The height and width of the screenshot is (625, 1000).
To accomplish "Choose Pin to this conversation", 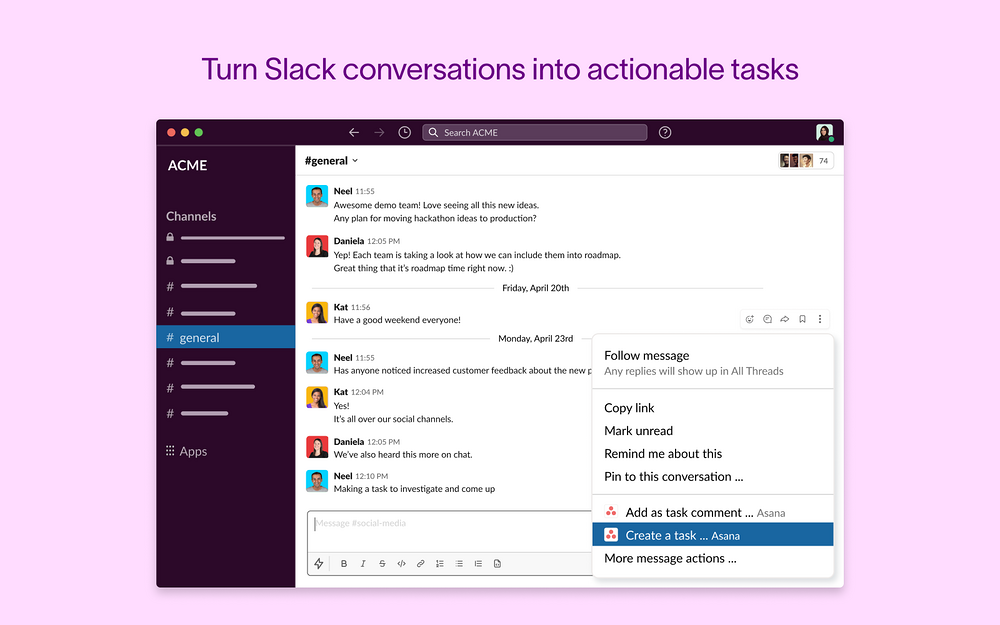I will (713, 476).
